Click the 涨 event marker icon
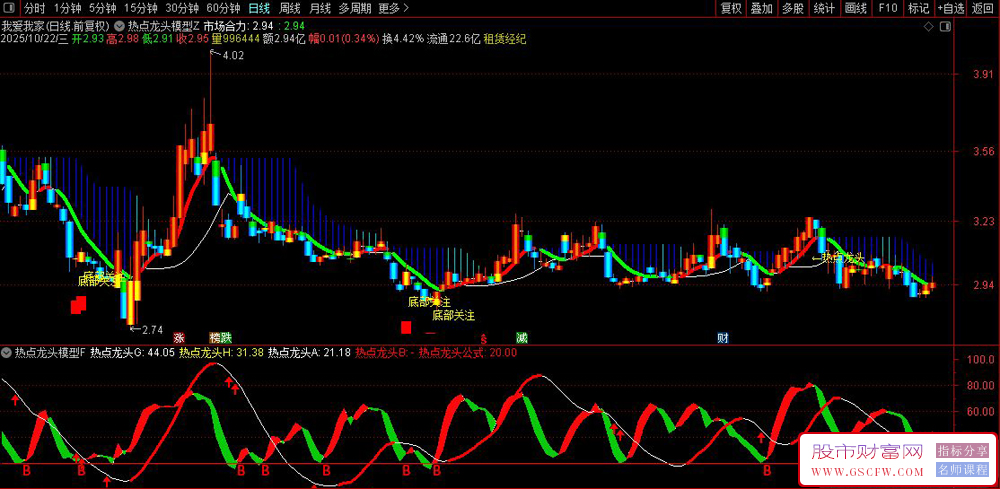This screenshot has width=1000, height=489. point(179,337)
